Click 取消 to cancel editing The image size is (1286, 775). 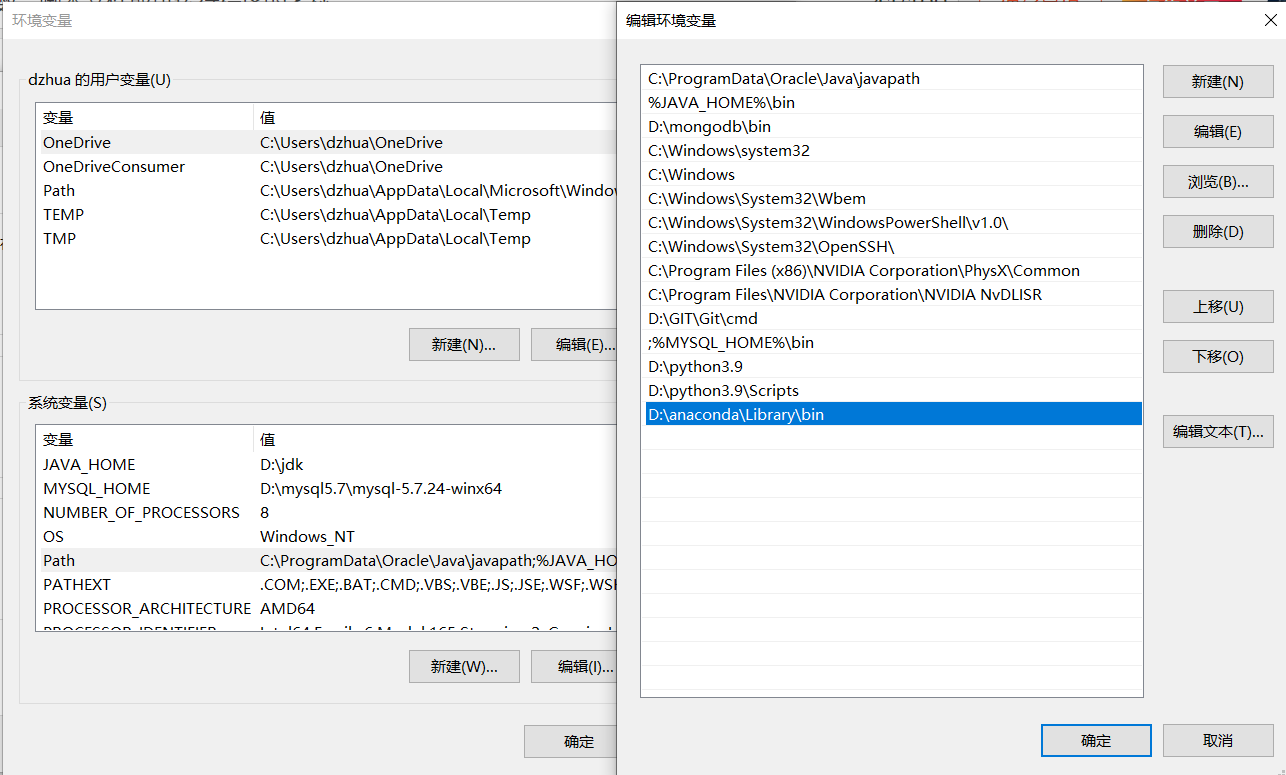point(1218,741)
